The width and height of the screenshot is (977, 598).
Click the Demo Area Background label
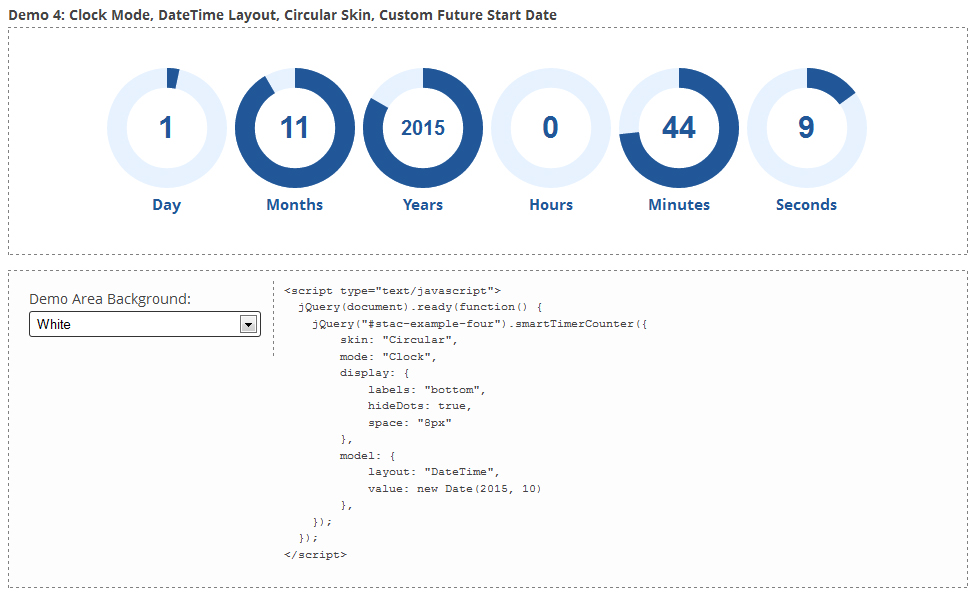(x=110, y=299)
